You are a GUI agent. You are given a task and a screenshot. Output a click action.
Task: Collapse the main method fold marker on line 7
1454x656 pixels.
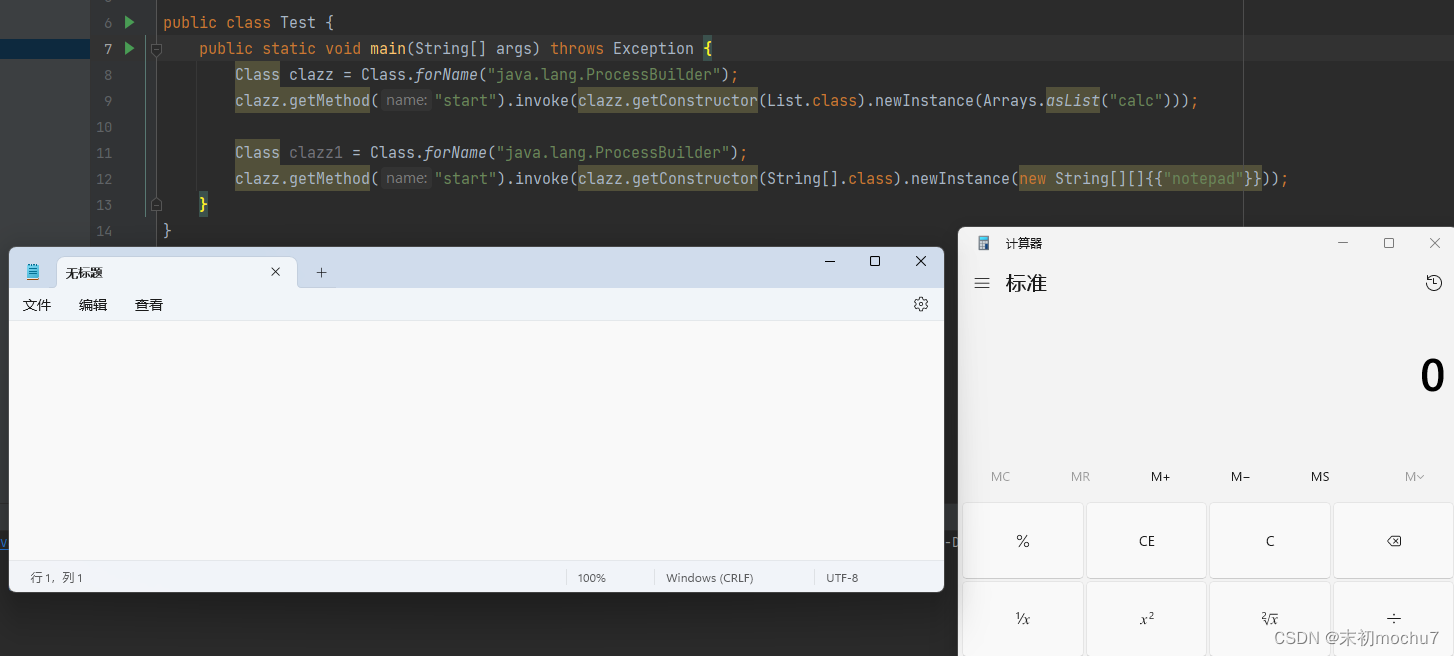[156, 48]
